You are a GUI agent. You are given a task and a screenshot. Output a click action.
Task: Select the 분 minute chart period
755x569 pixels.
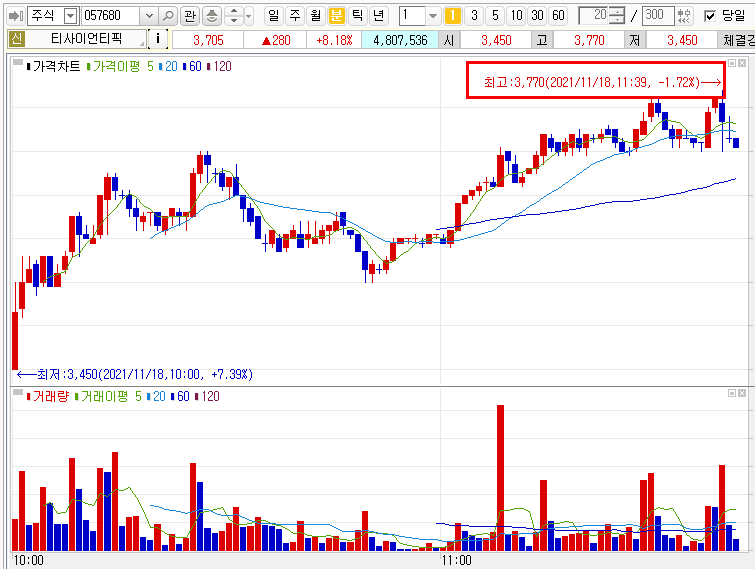(x=336, y=16)
